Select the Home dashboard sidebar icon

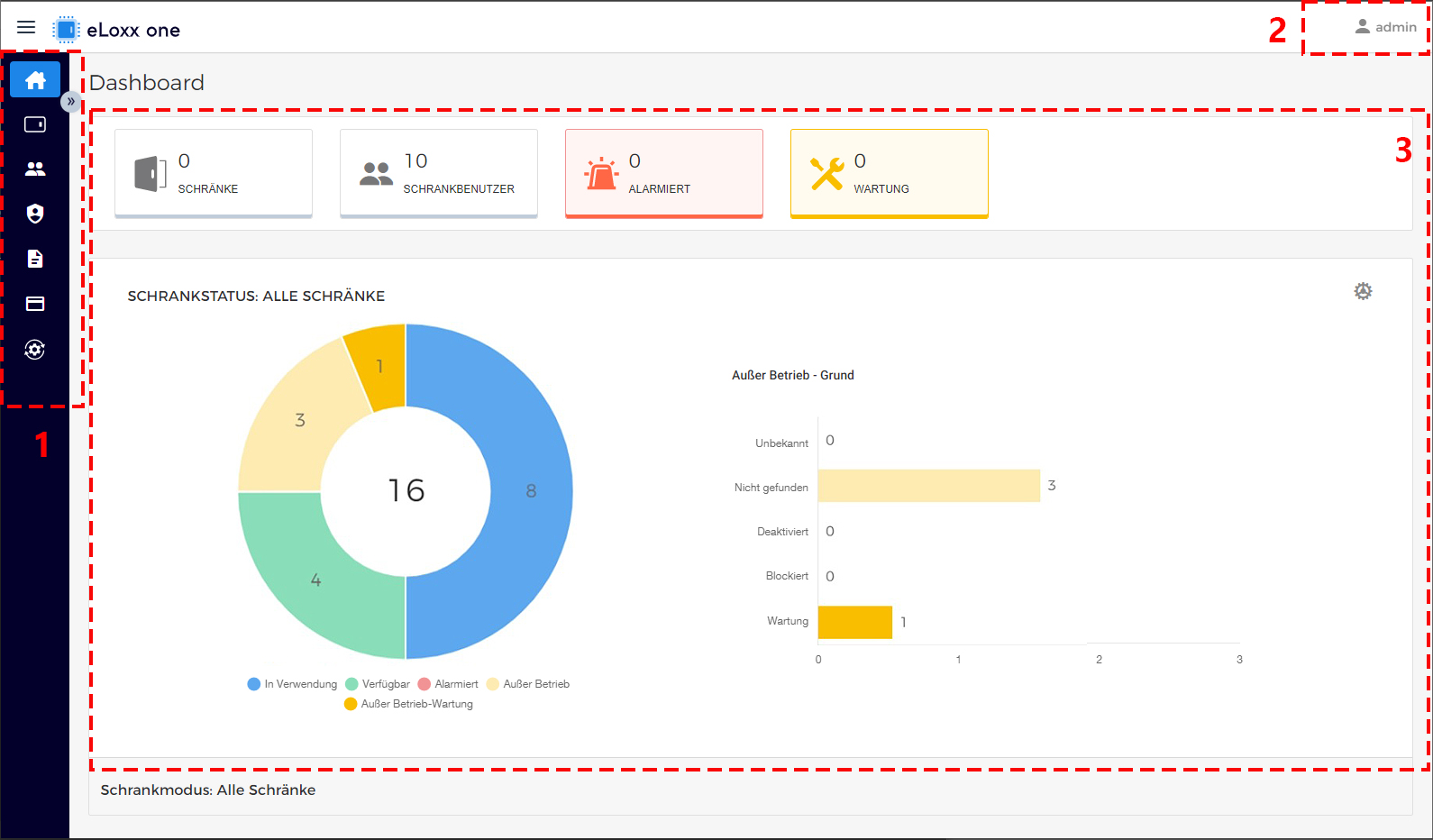35,80
